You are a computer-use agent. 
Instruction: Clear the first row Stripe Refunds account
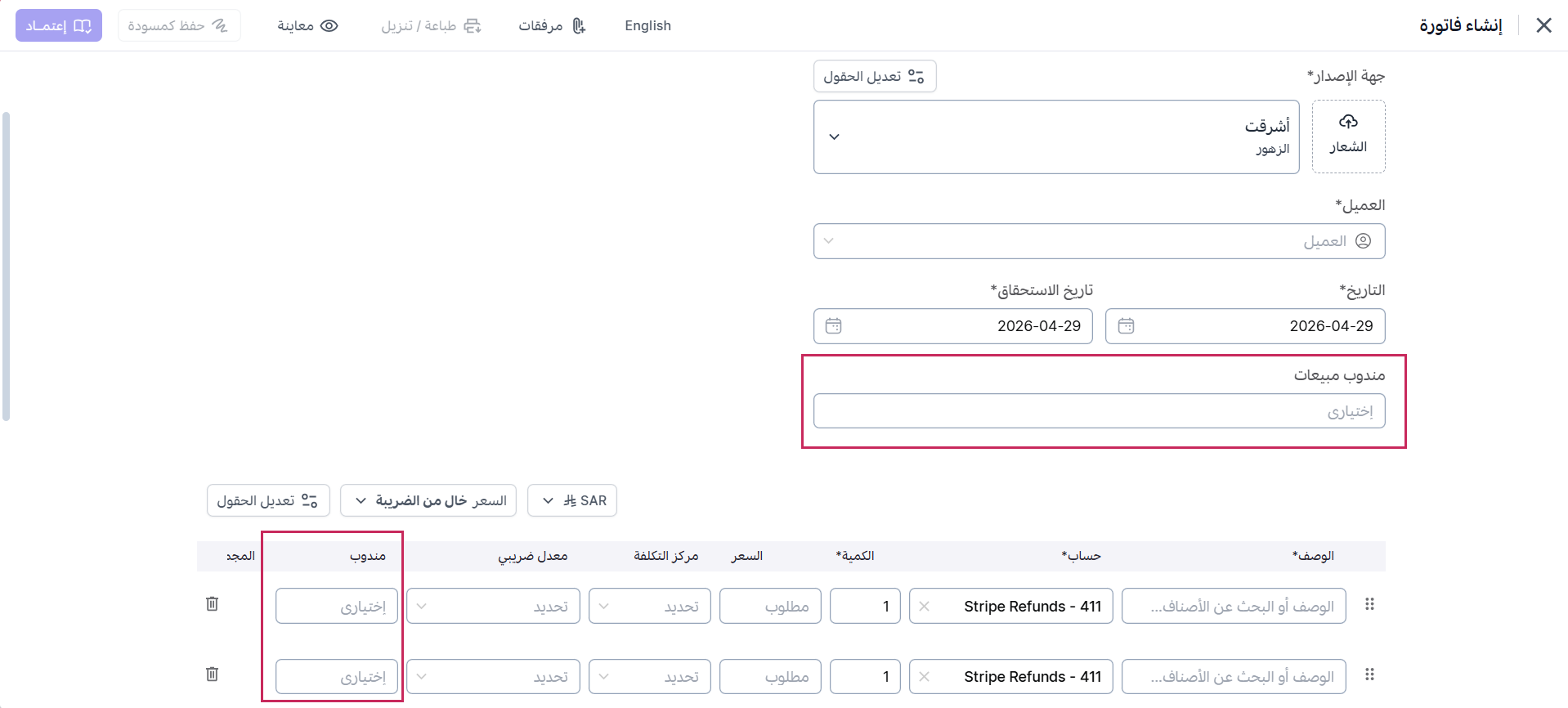click(x=924, y=607)
